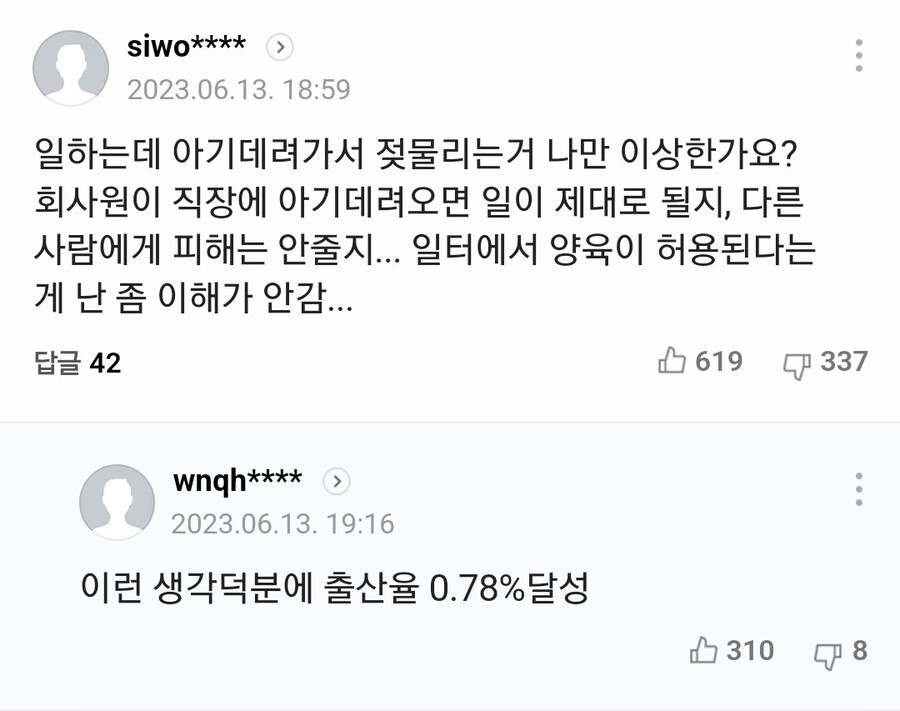Image resolution: width=900 pixels, height=711 pixels.
Task: Expand the chevron next to wnqh****
Action: point(338,481)
